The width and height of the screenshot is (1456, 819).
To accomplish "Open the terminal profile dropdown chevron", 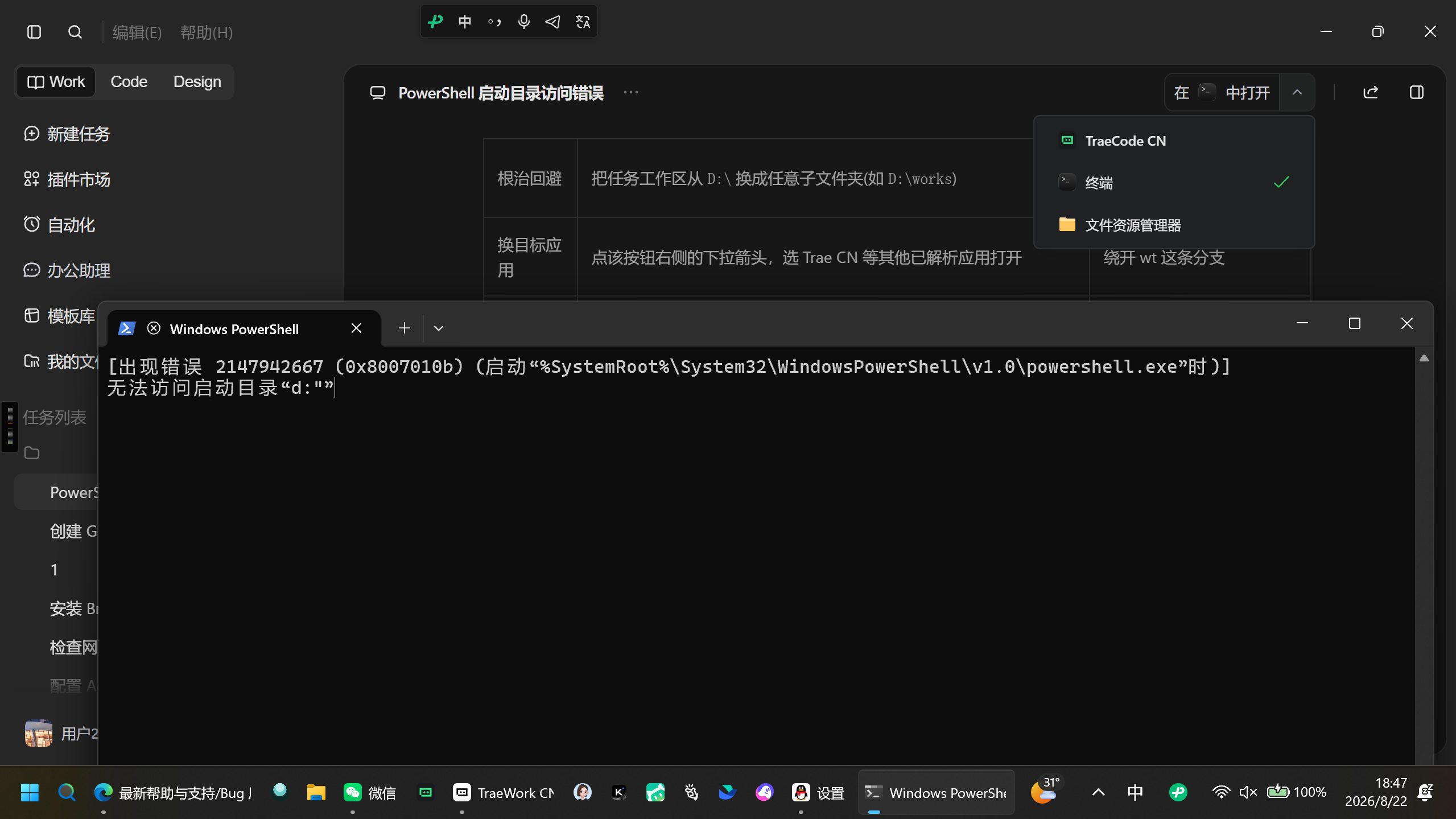I will (439, 328).
